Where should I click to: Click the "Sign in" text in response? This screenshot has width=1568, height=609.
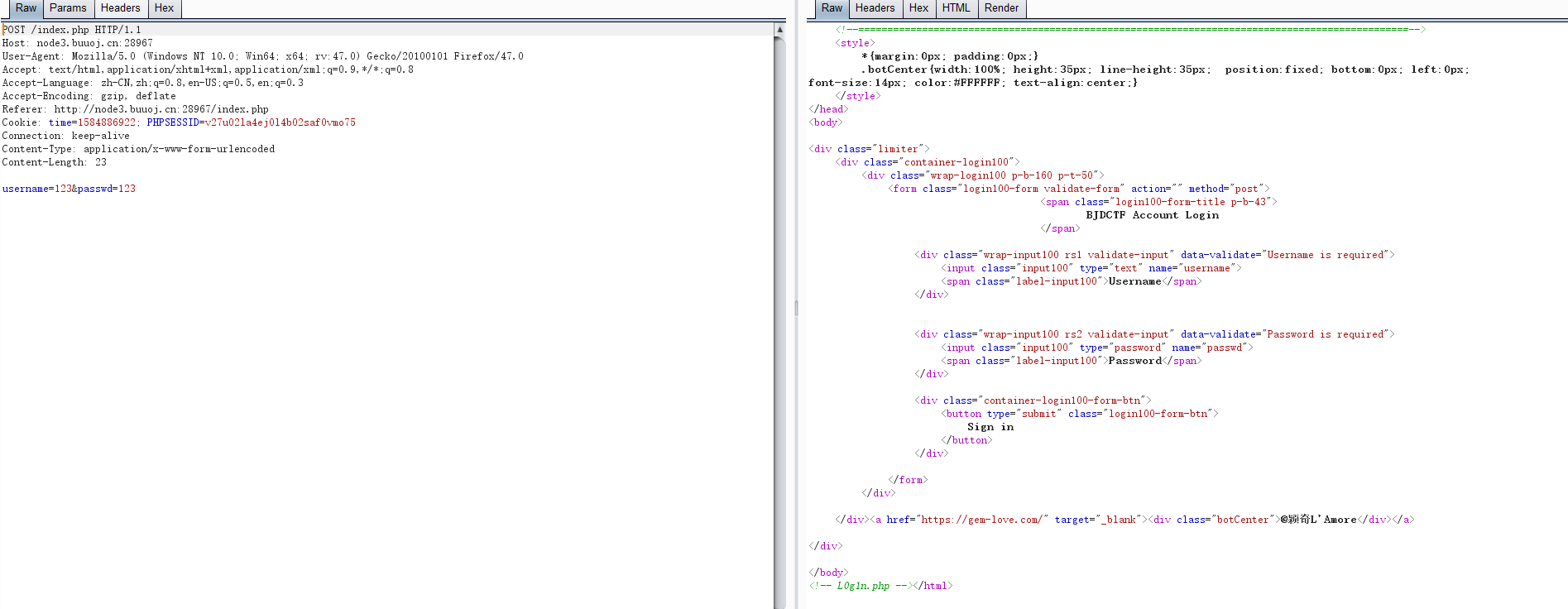[x=990, y=427]
